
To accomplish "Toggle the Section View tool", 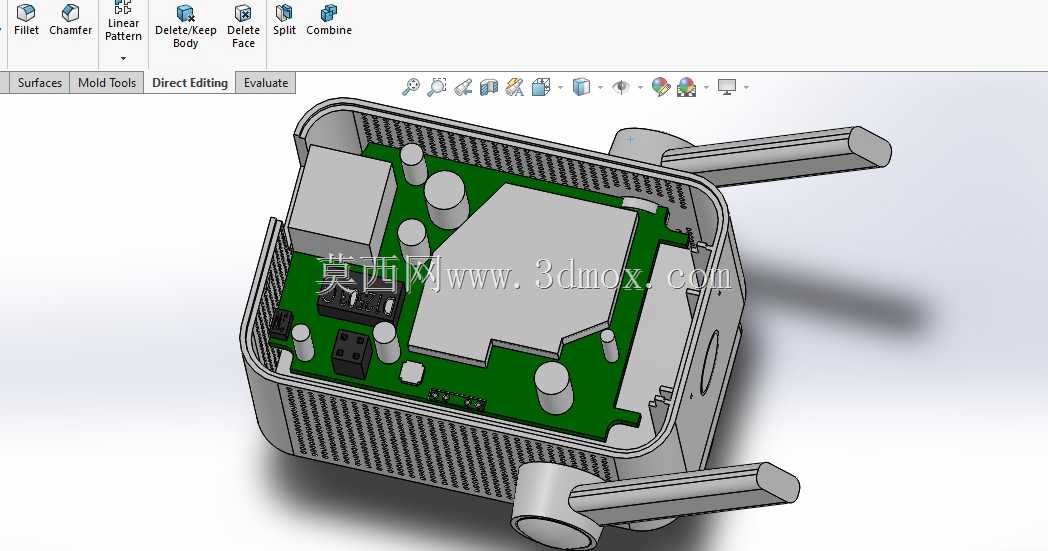I will tap(489, 87).
